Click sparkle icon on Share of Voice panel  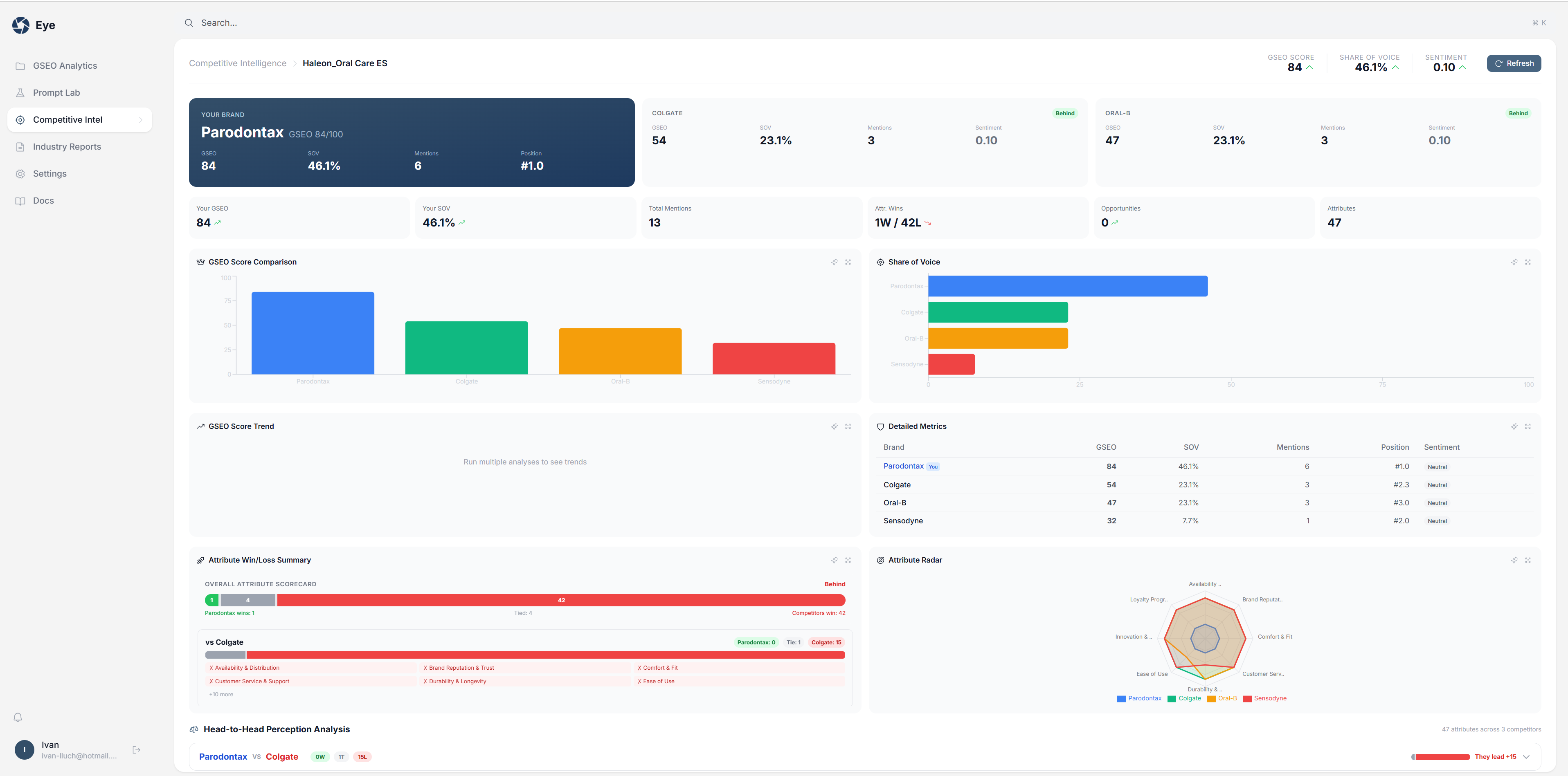pyautogui.click(x=1514, y=262)
